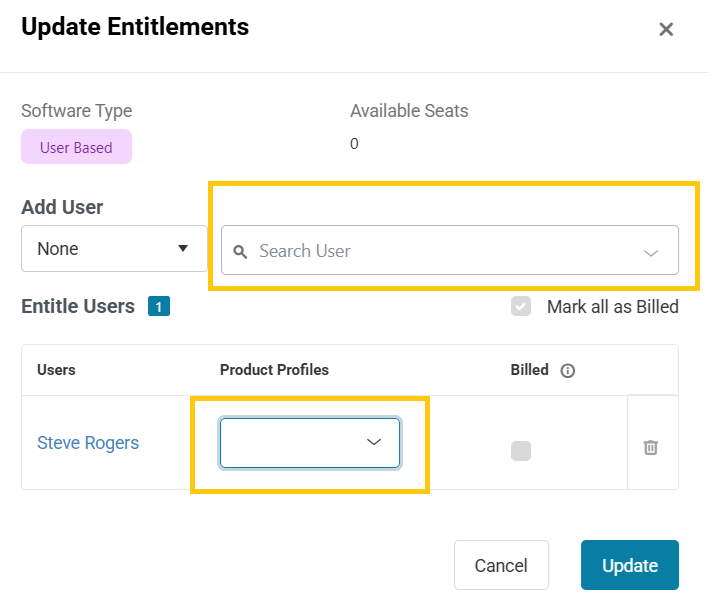The height and width of the screenshot is (610, 712).
Task: Toggle the Billed checkbox for Steve Rogers
Action: [521, 451]
